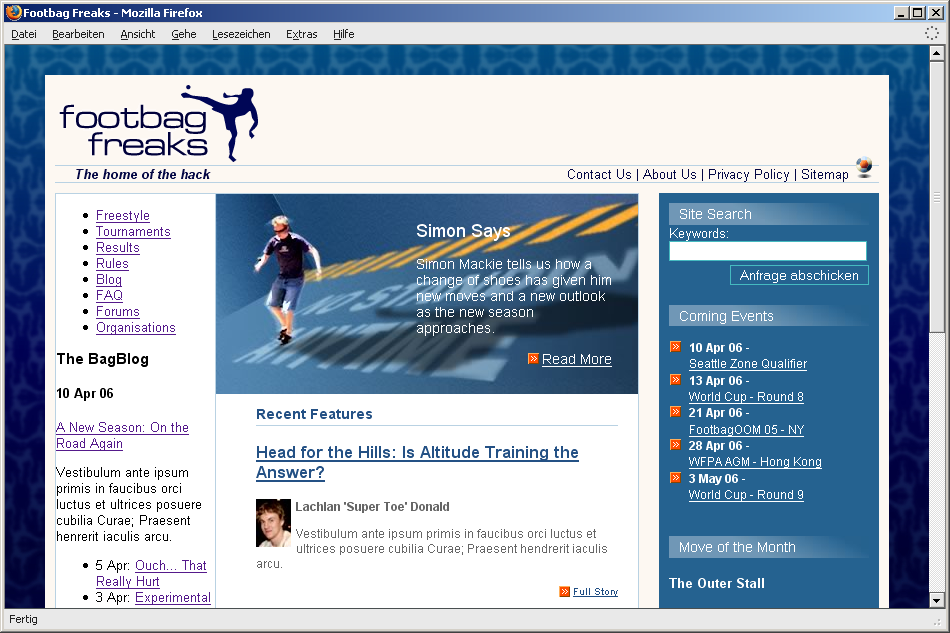Click the vertical scrollbar thumb
The image size is (950, 633).
click(937, 196)
